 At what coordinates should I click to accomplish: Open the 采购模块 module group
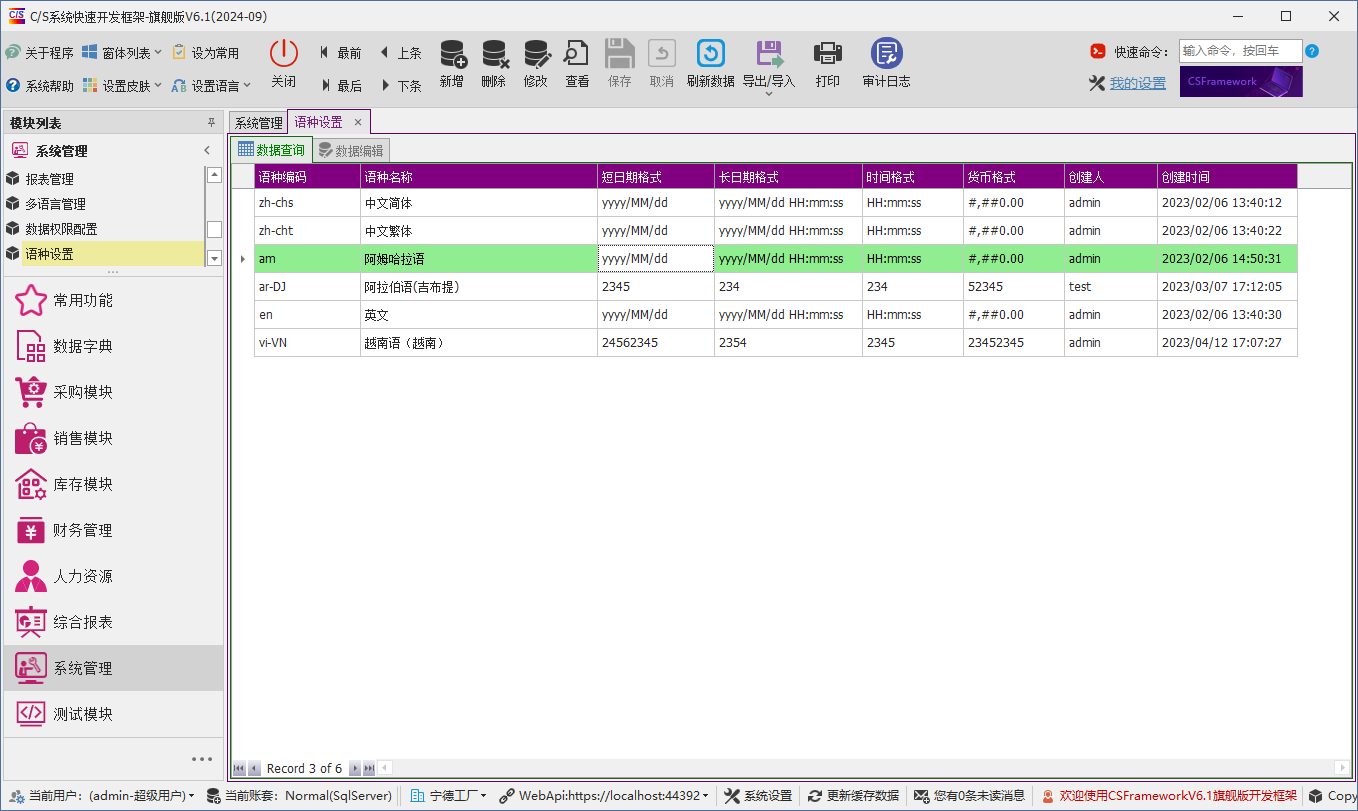[x=113, y=392]
